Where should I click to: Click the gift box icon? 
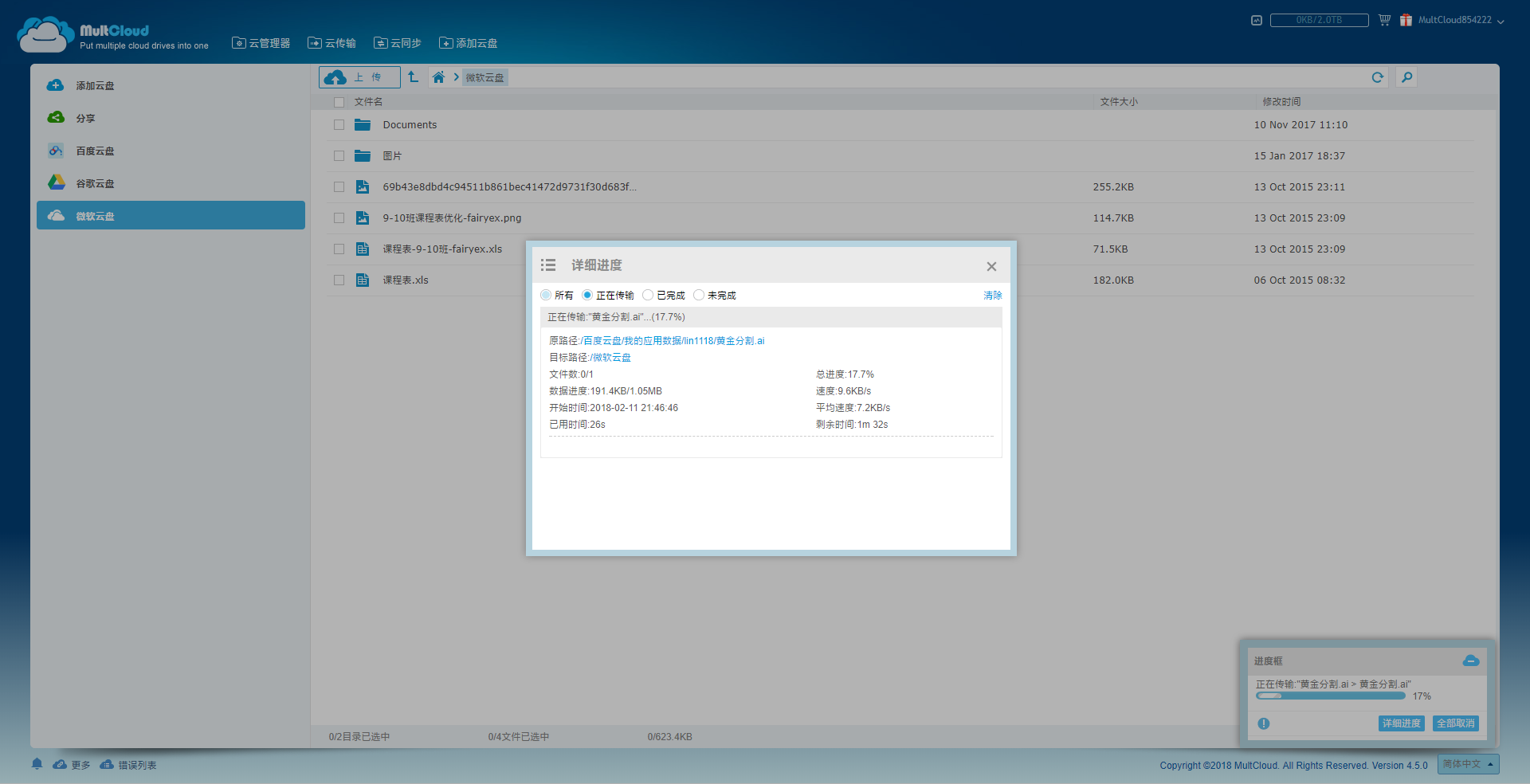coord(1406,20)
